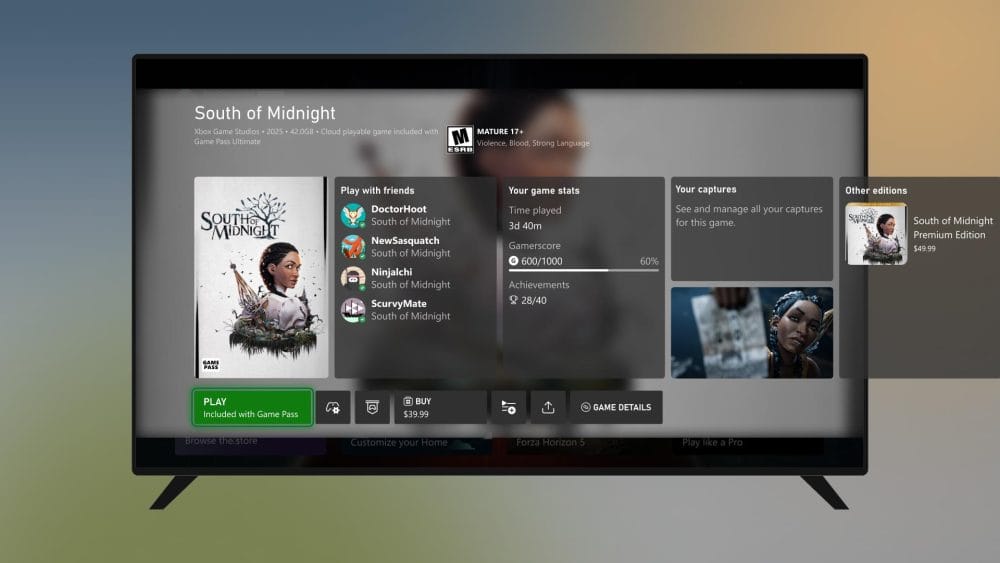The height and width of the screenshot is (563, 1000).
Task: Click the South of Midnight cover art
Action: (x=261, y=277)
